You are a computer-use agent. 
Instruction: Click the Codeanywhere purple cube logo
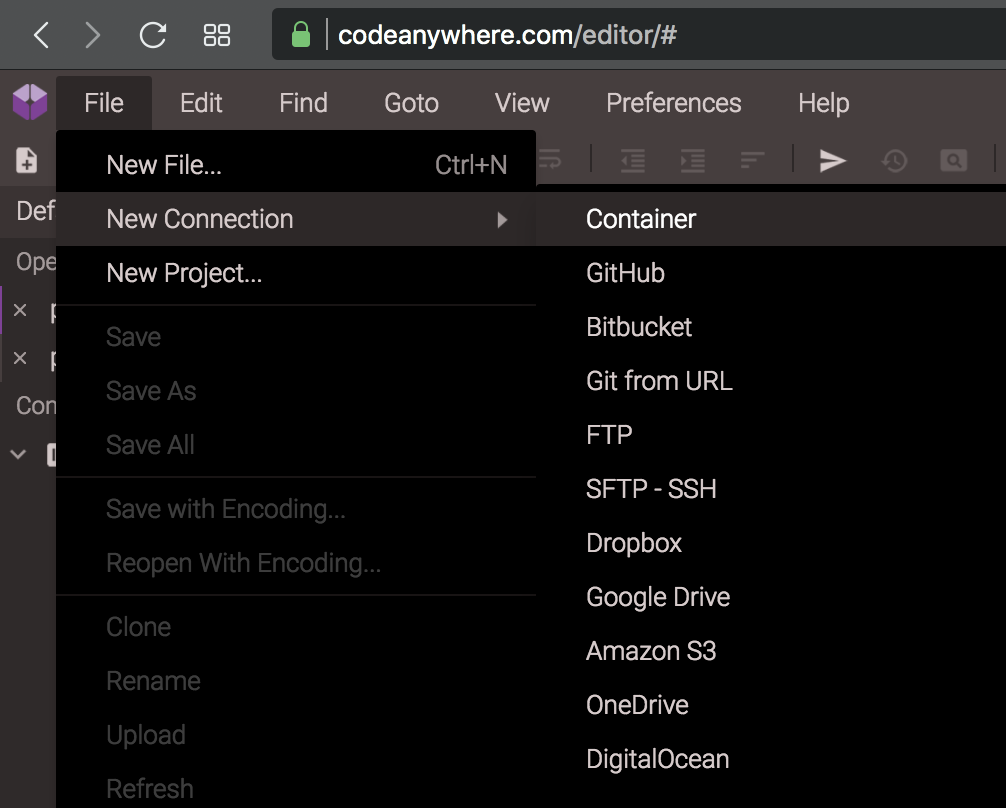pyautogui.click(x=30, y=102)
